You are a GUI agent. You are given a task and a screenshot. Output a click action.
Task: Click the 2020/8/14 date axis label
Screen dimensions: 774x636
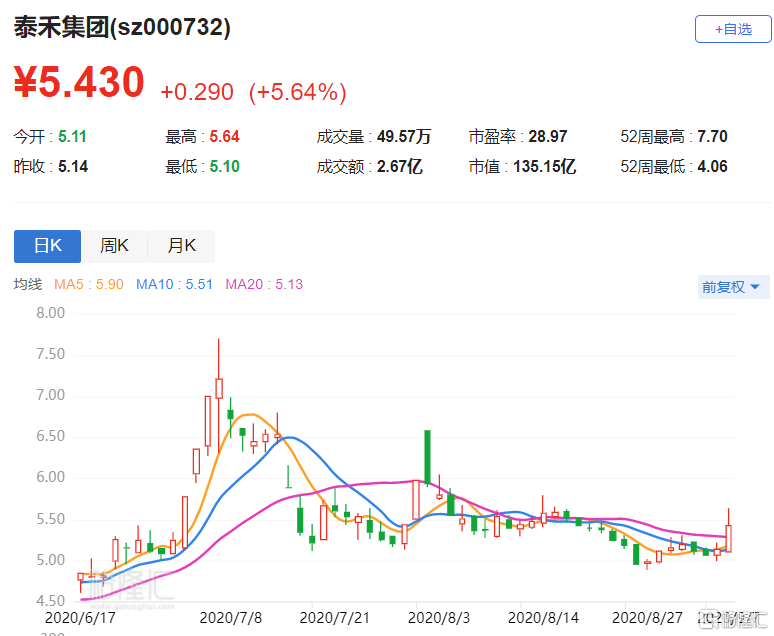click(x=543, y=618)
